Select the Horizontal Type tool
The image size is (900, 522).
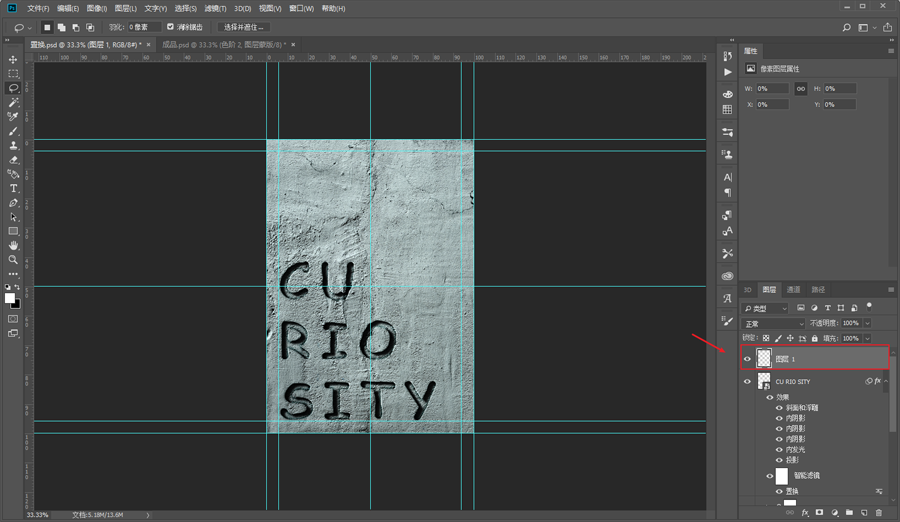point(13,188)
